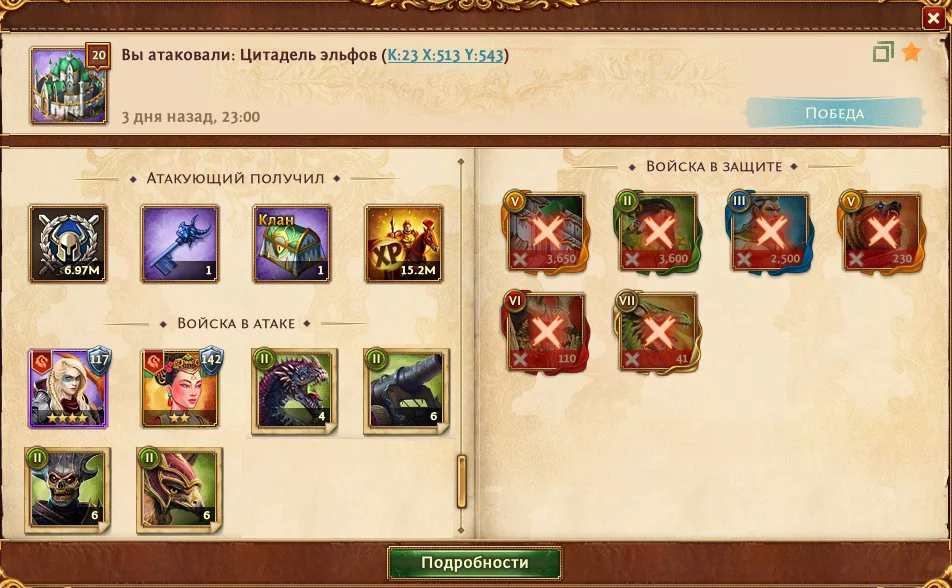Select the XP 15.2M reward icon

[x=403, y=244]
